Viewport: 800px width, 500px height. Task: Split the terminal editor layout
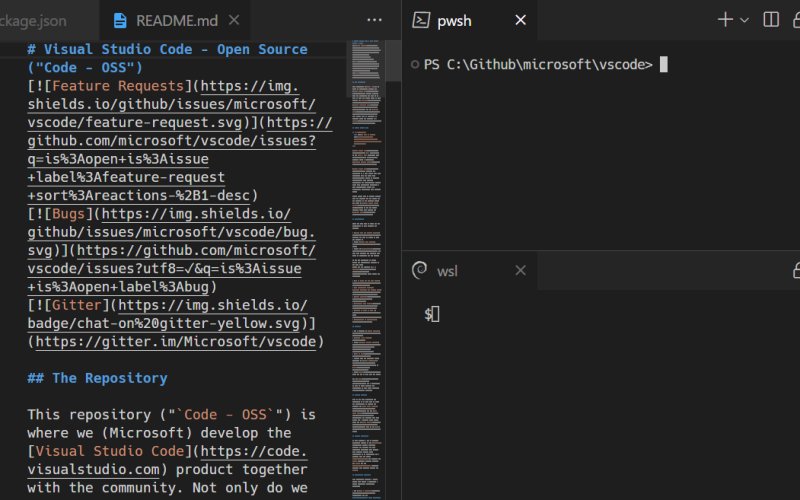[x=771, y=20]
